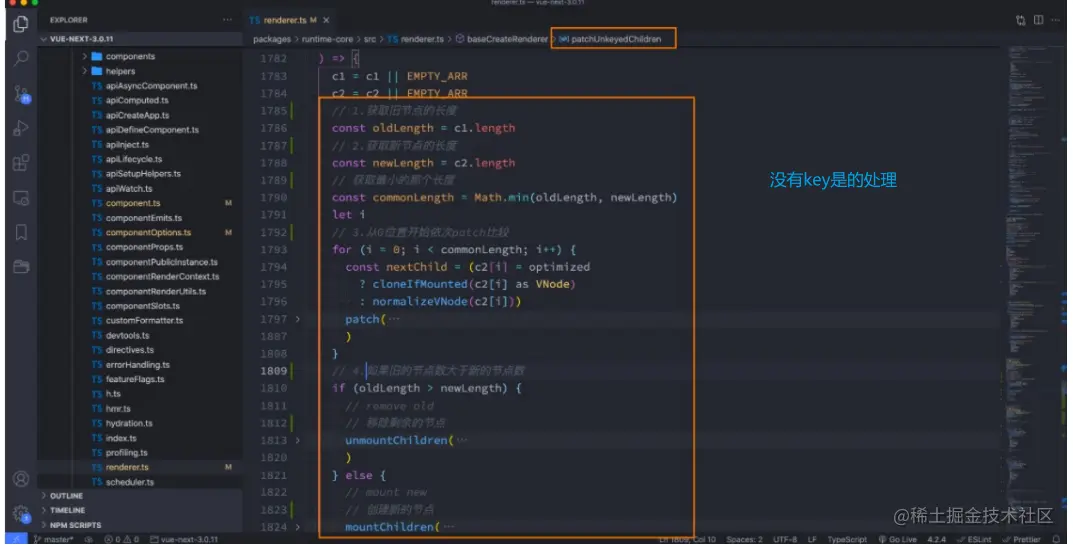This screenshot has width=1073, height=545.
Task: Unfold mountChildren( at line 1824
Action: (x=298, y=527)
